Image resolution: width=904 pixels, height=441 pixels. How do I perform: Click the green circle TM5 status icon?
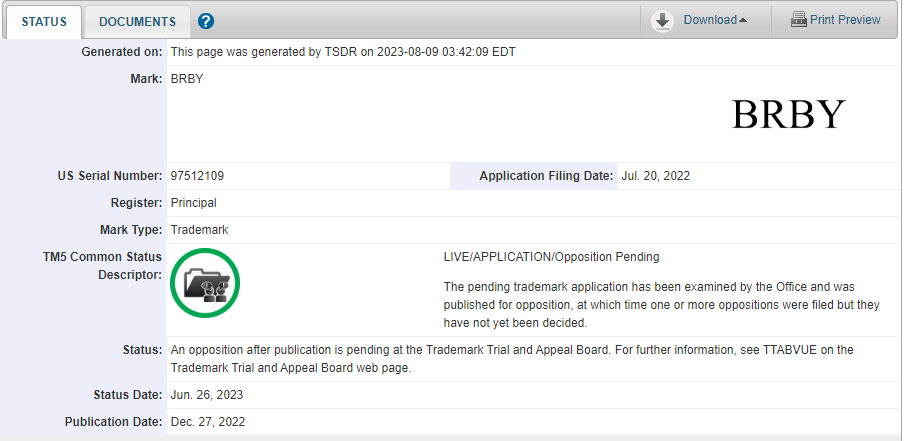click(x=205, y=283)
